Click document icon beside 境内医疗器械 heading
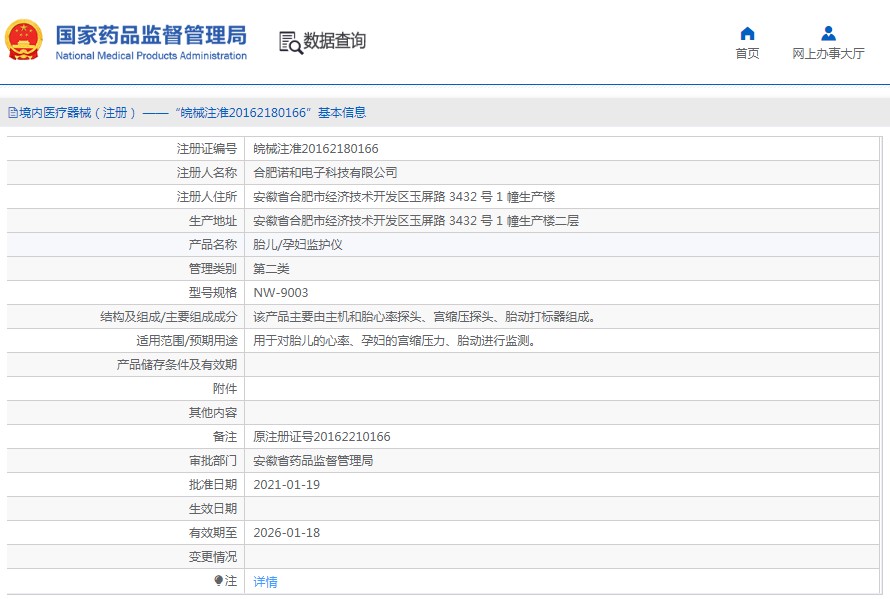Image resolution: width=890 pixels, height=599 pixels. point(12,113)
